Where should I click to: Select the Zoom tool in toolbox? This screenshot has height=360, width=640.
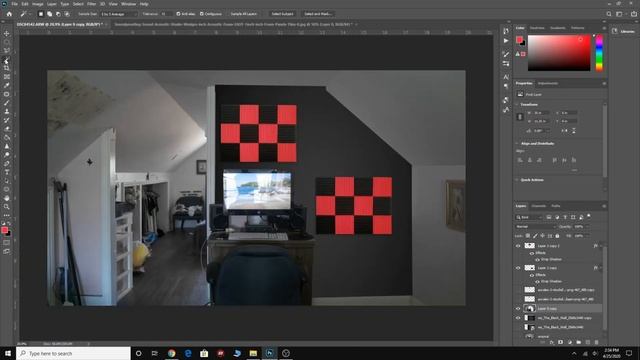(x=7, y=207)
